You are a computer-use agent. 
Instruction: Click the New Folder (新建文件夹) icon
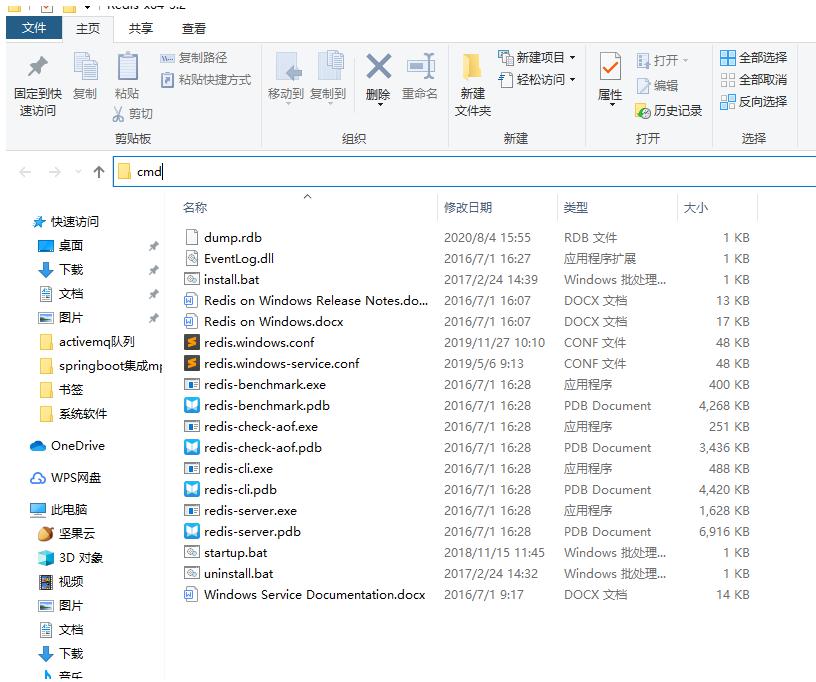click(x=472, y=67)
